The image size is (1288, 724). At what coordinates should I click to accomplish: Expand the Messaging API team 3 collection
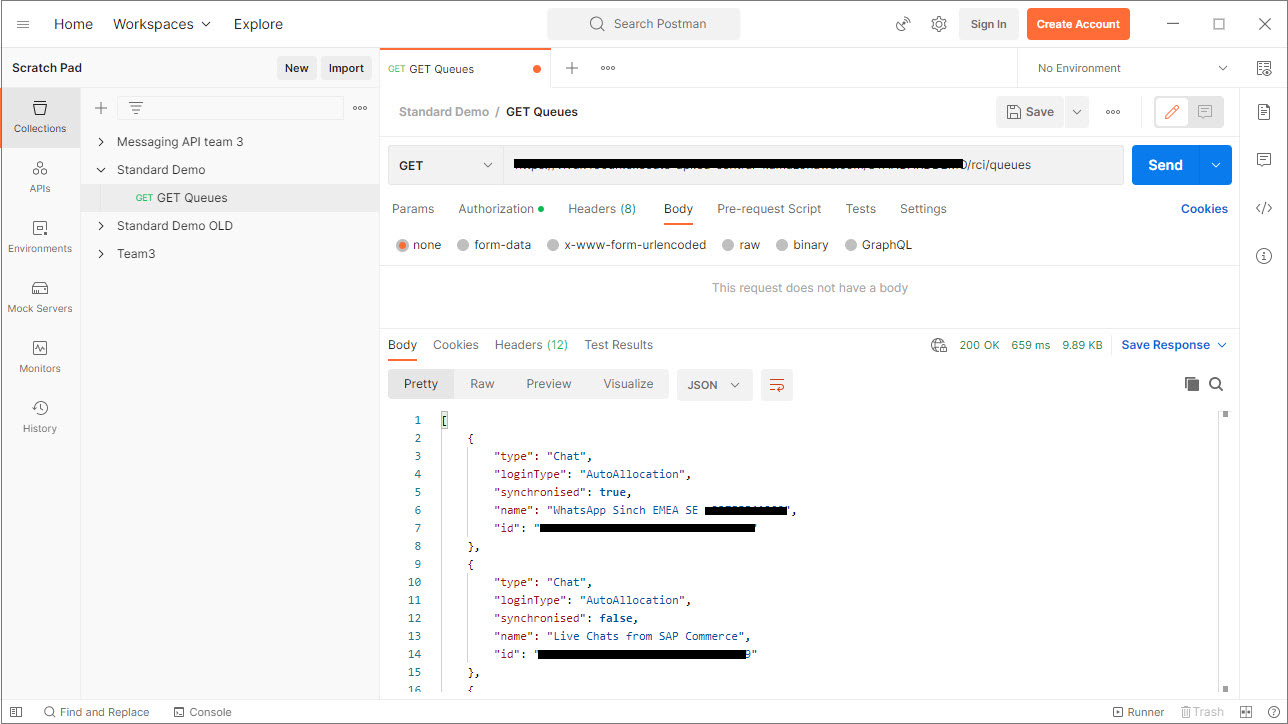[x=101, y=142]
